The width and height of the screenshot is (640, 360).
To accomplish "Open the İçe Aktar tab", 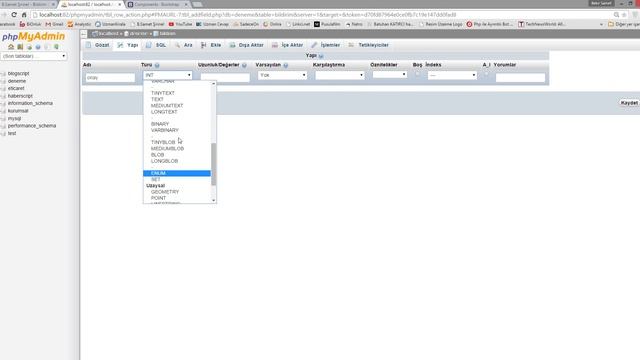I will point(287,45).
